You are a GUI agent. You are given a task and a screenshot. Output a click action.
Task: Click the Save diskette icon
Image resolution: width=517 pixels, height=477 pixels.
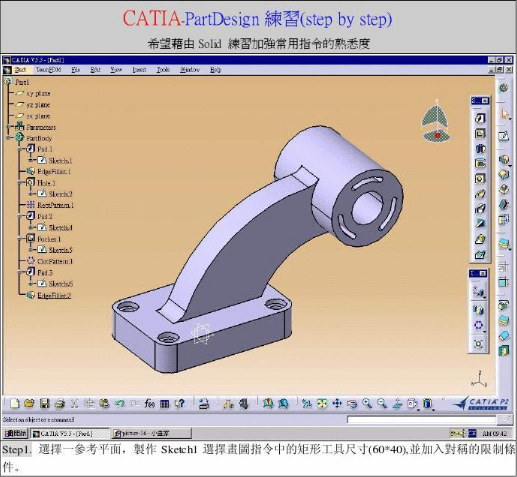(44, 404)
